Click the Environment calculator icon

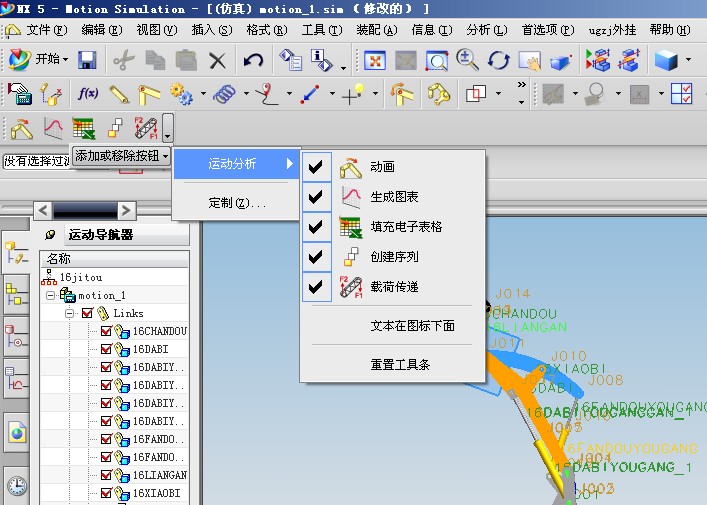pyautogui.click(x=20, y=94)
